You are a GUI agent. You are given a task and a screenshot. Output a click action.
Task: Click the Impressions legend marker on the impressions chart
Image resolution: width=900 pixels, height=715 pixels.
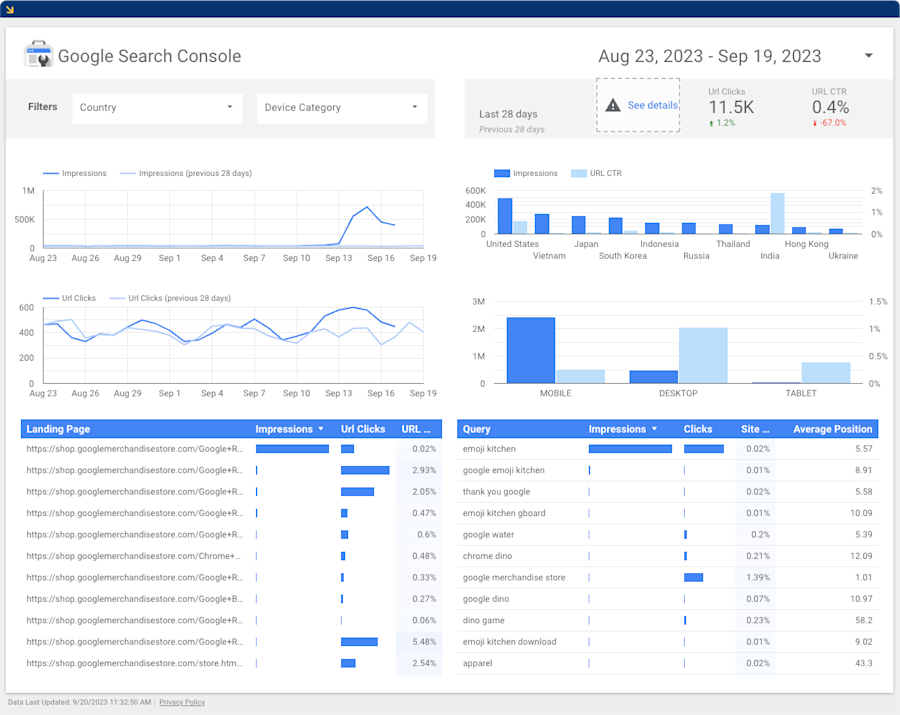[48, 172]
